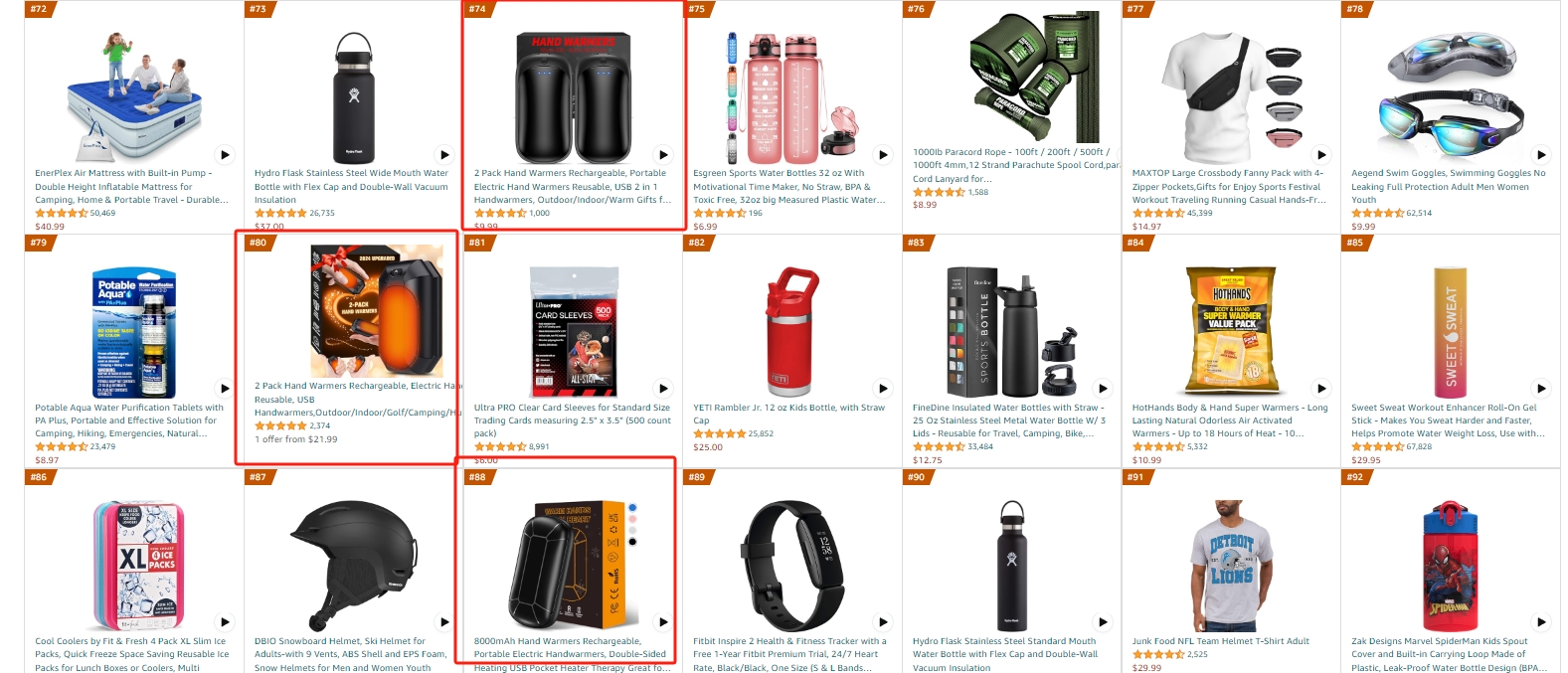Viewport: 1568px width, 673px height.
Task: Play video on HotHands Super Warmers pack
Action: pos(1321,388)
